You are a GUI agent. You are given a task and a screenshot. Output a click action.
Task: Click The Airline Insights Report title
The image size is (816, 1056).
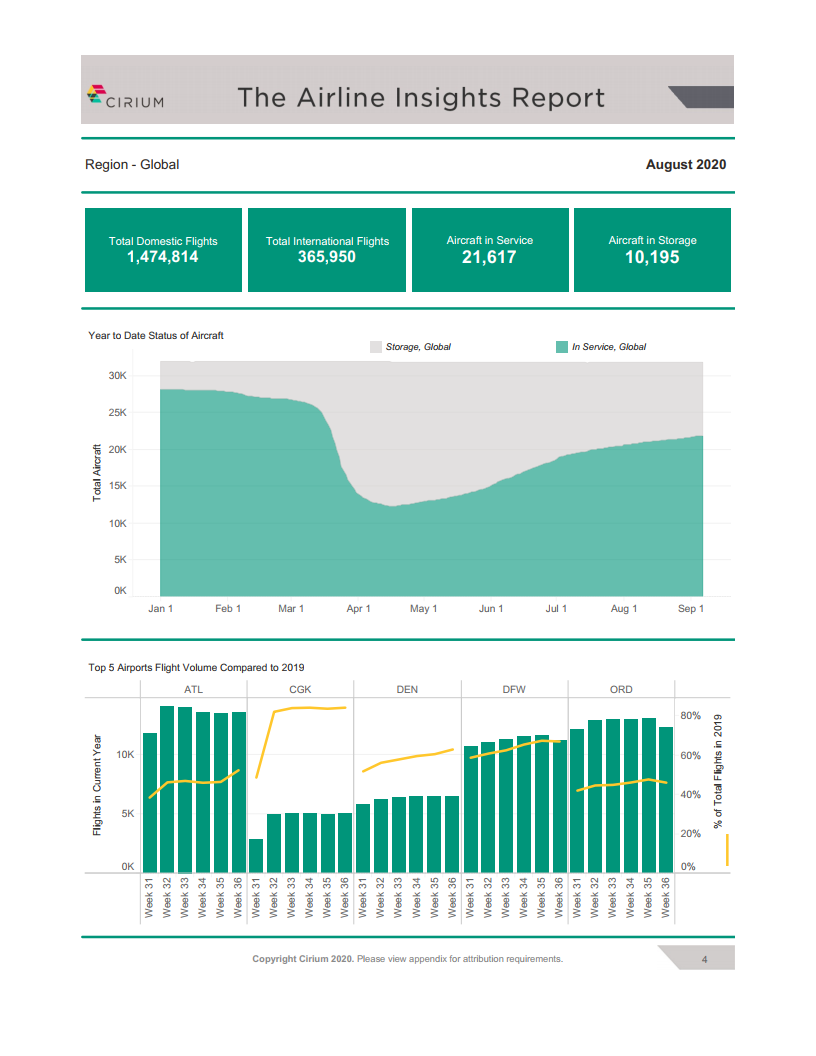421,97
